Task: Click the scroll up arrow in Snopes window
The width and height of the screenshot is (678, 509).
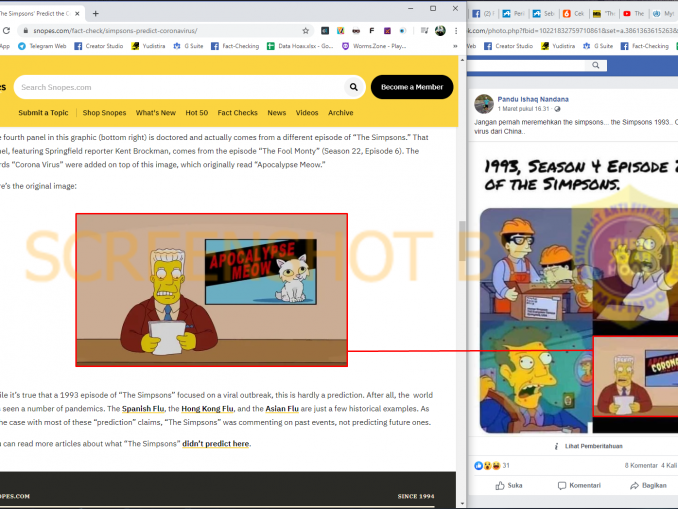Action: tap(462, 60)
